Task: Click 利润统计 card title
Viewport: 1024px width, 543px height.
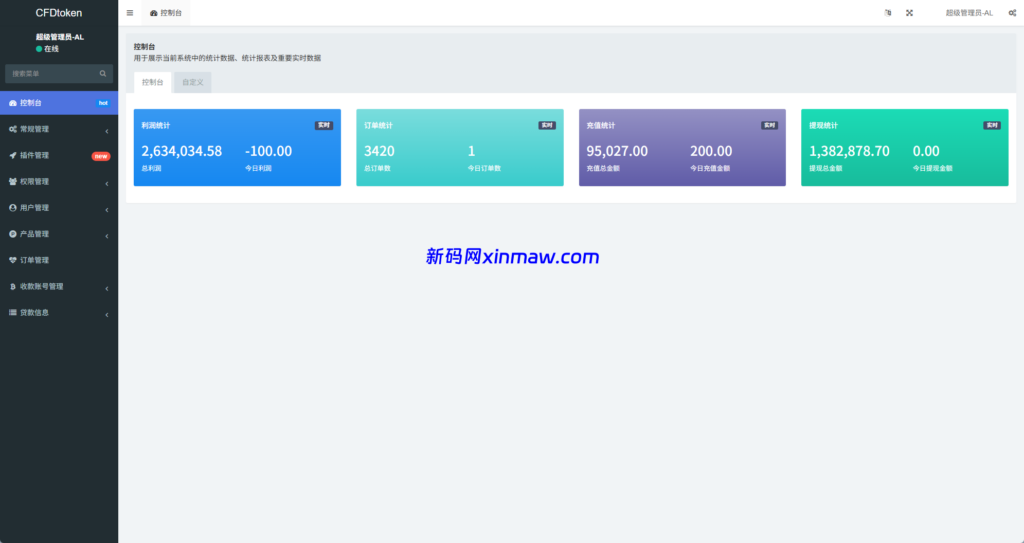Action: [155, 125]
